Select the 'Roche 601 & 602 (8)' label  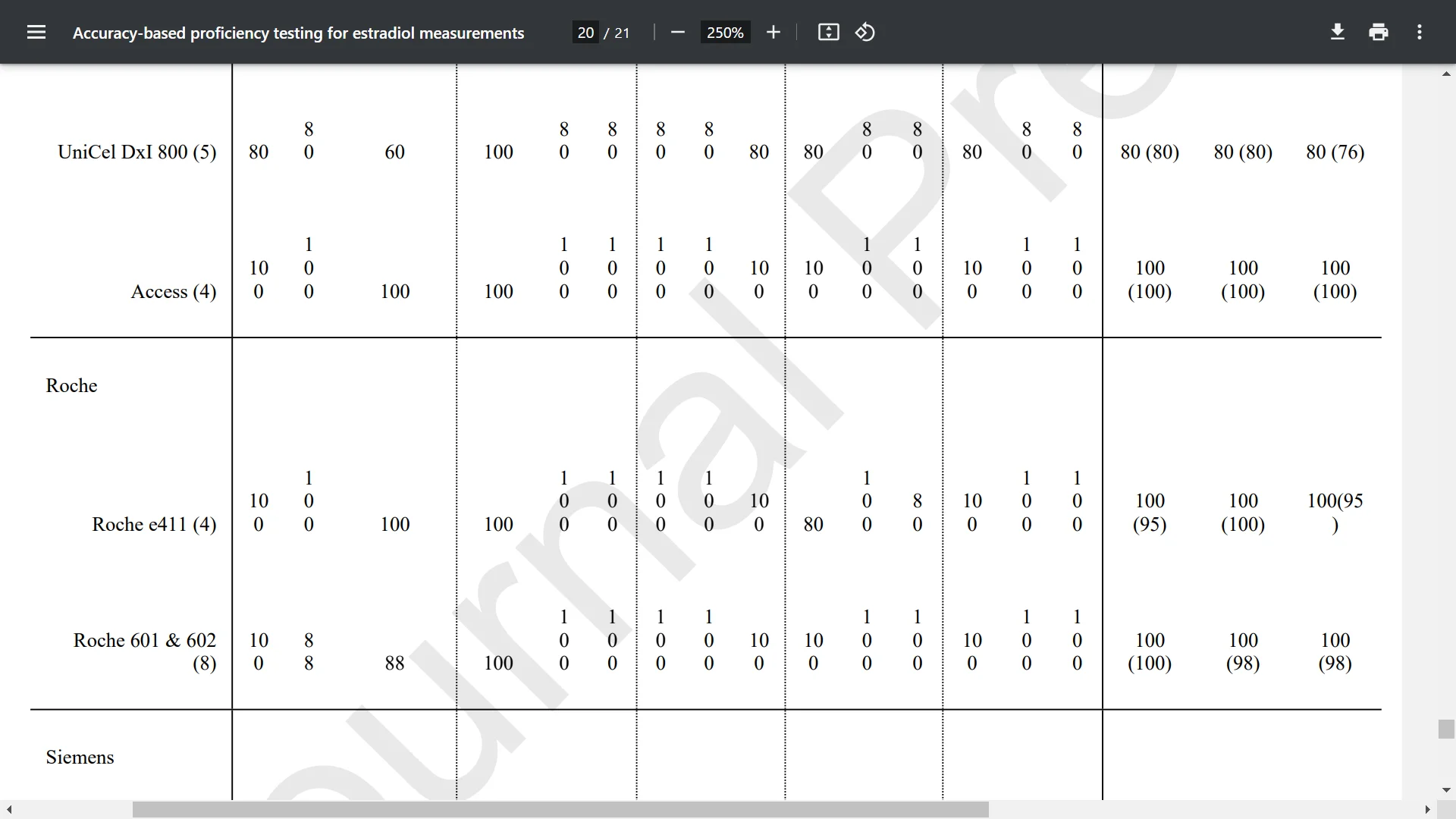(145, 651)
